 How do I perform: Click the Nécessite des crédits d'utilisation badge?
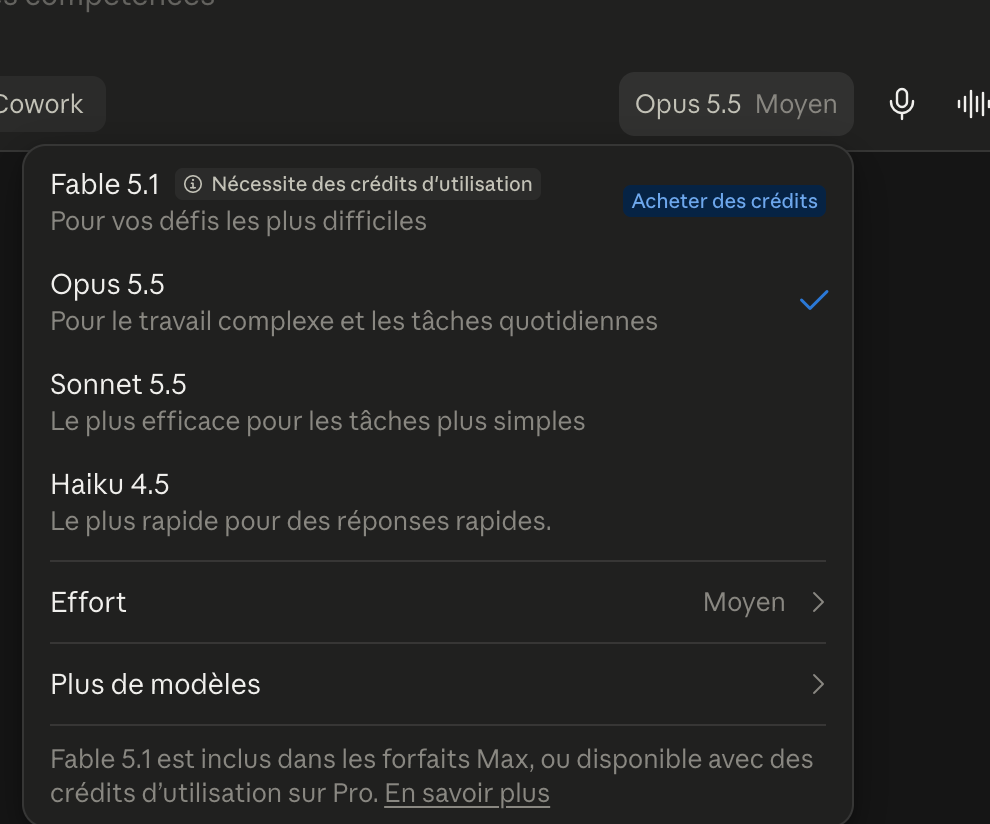click(358, 184)
